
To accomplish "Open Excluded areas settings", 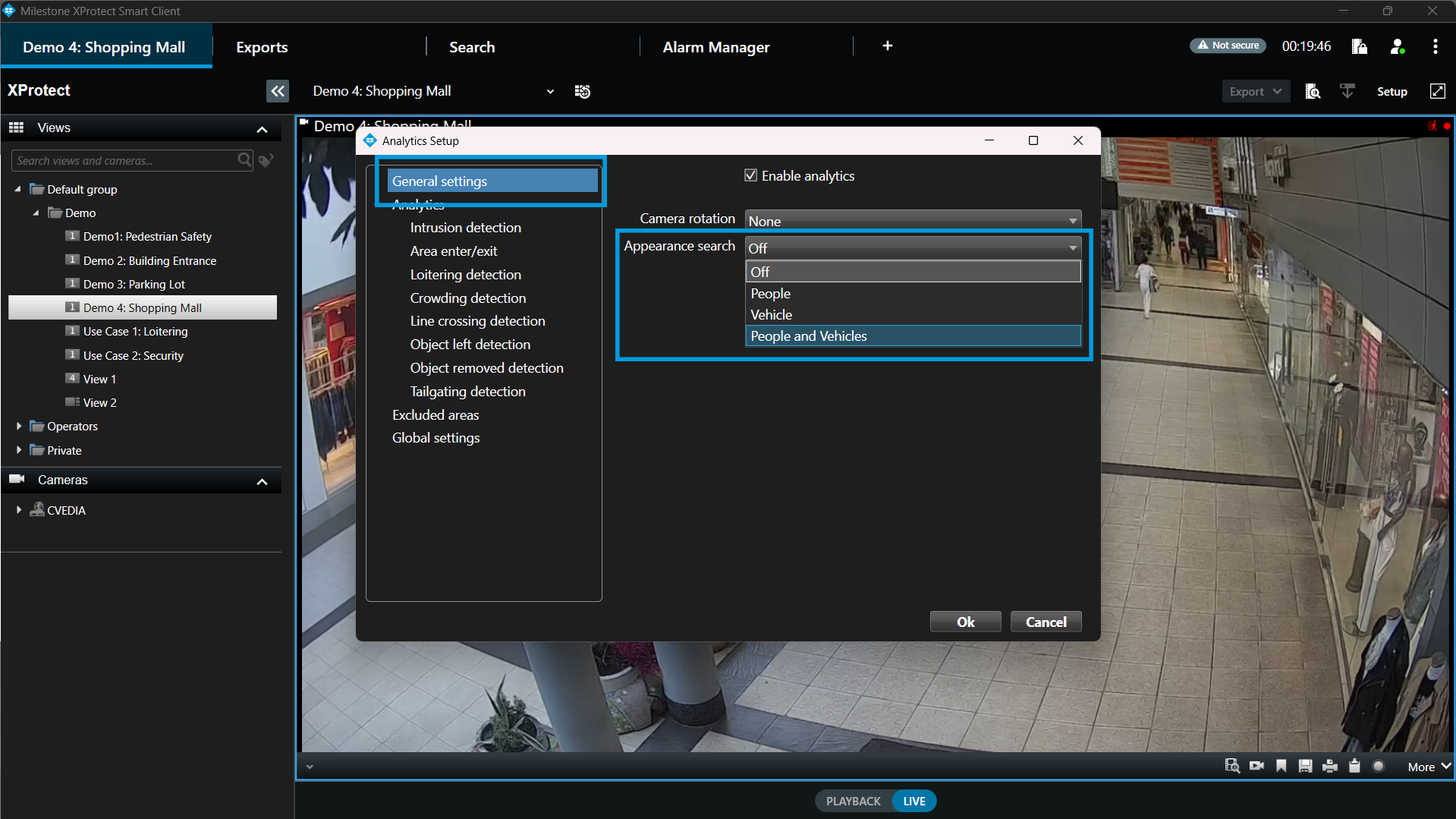I will click(x=436, y=414).
